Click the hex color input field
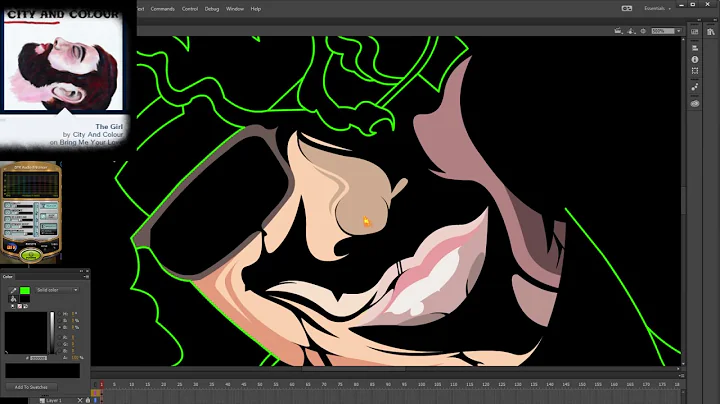The height and width of the screenshot is (404, 720). [38, 358]
